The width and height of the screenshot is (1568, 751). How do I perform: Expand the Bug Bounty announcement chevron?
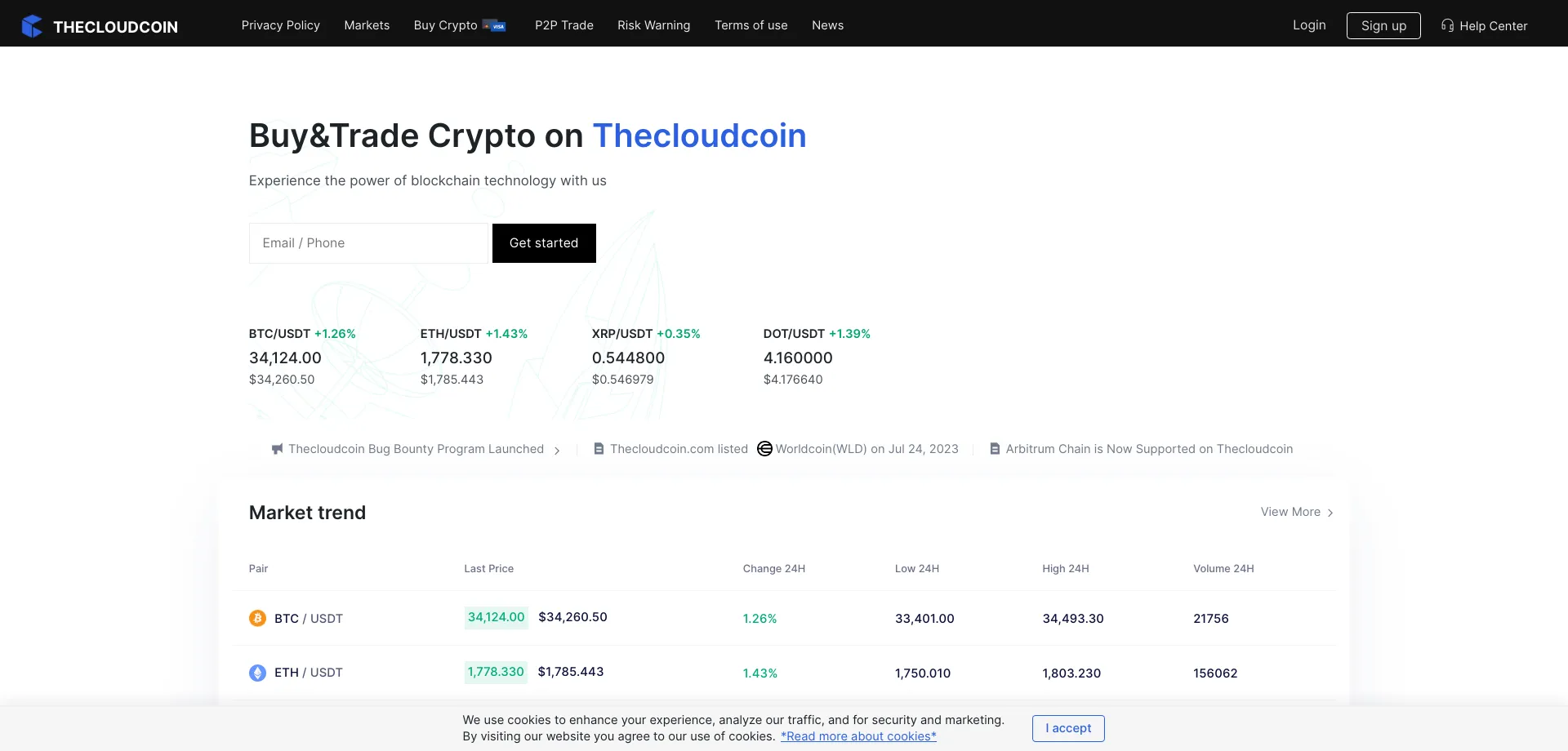pyautogui.click(x=557, y=451)
